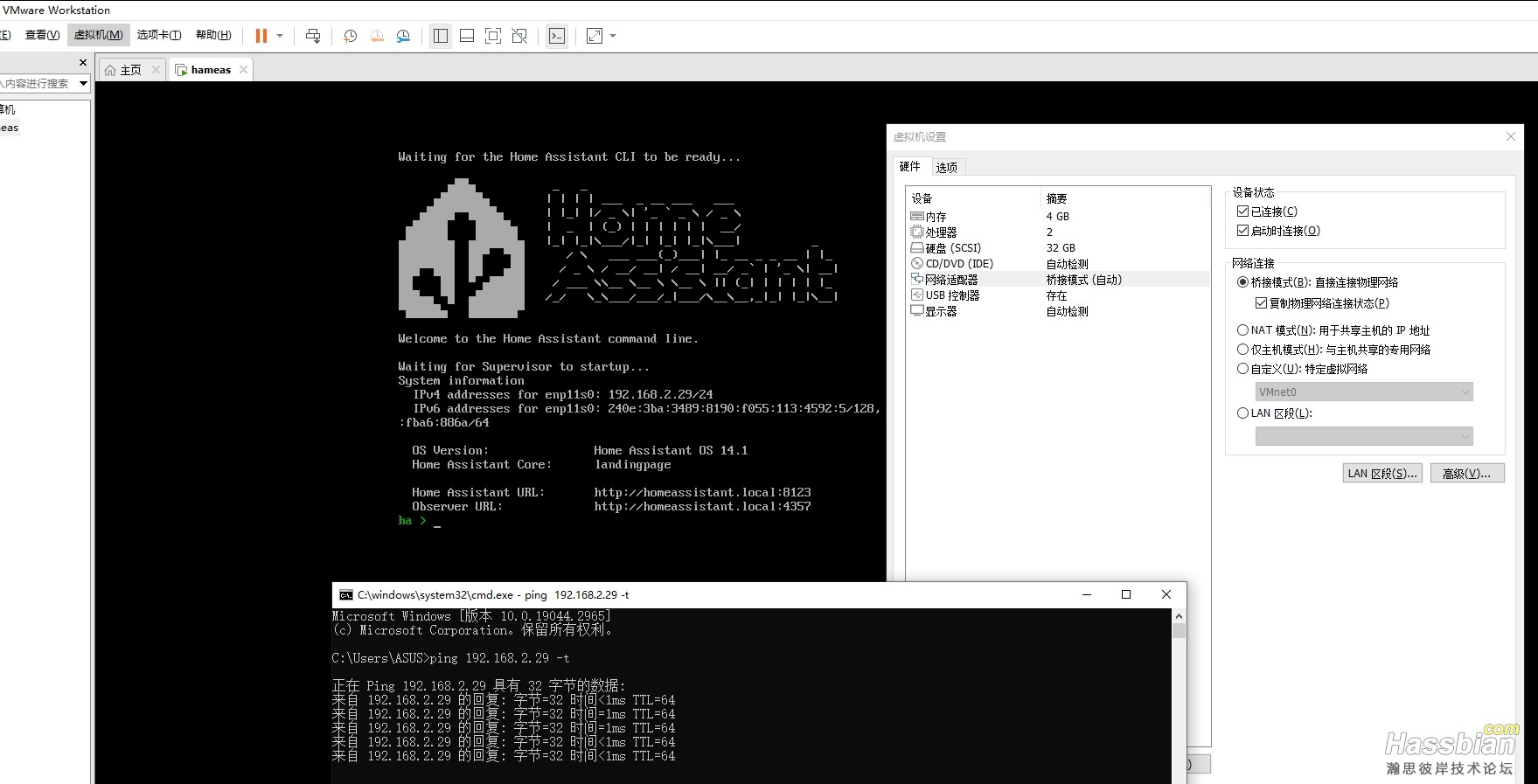1538x784 pixels.
Task: Select NAT 模式(N) radio button
Action: (1242, 330)
